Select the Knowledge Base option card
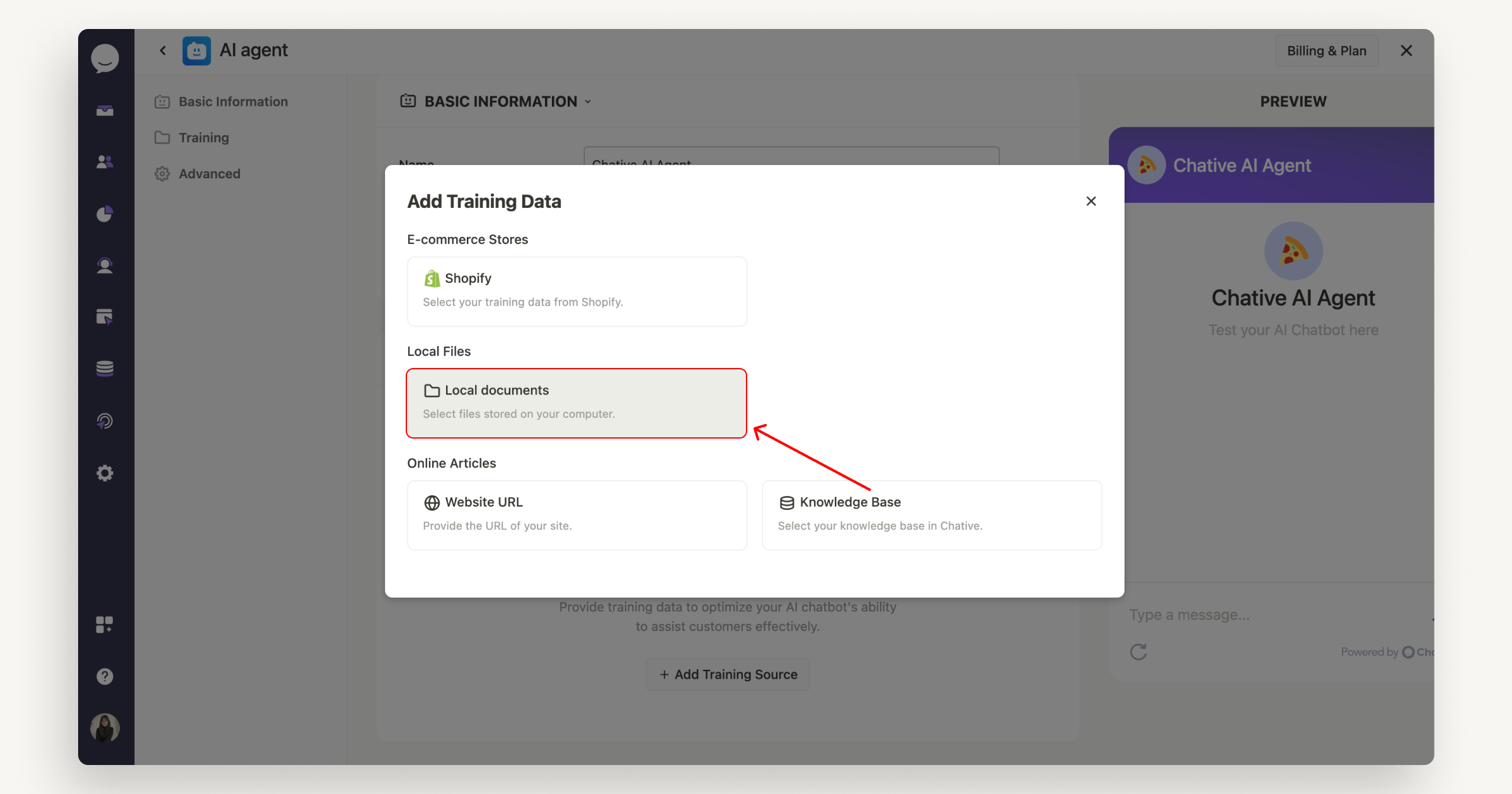Image resolution: width=1512 pixels, height=794 pixels. [931, 515]
